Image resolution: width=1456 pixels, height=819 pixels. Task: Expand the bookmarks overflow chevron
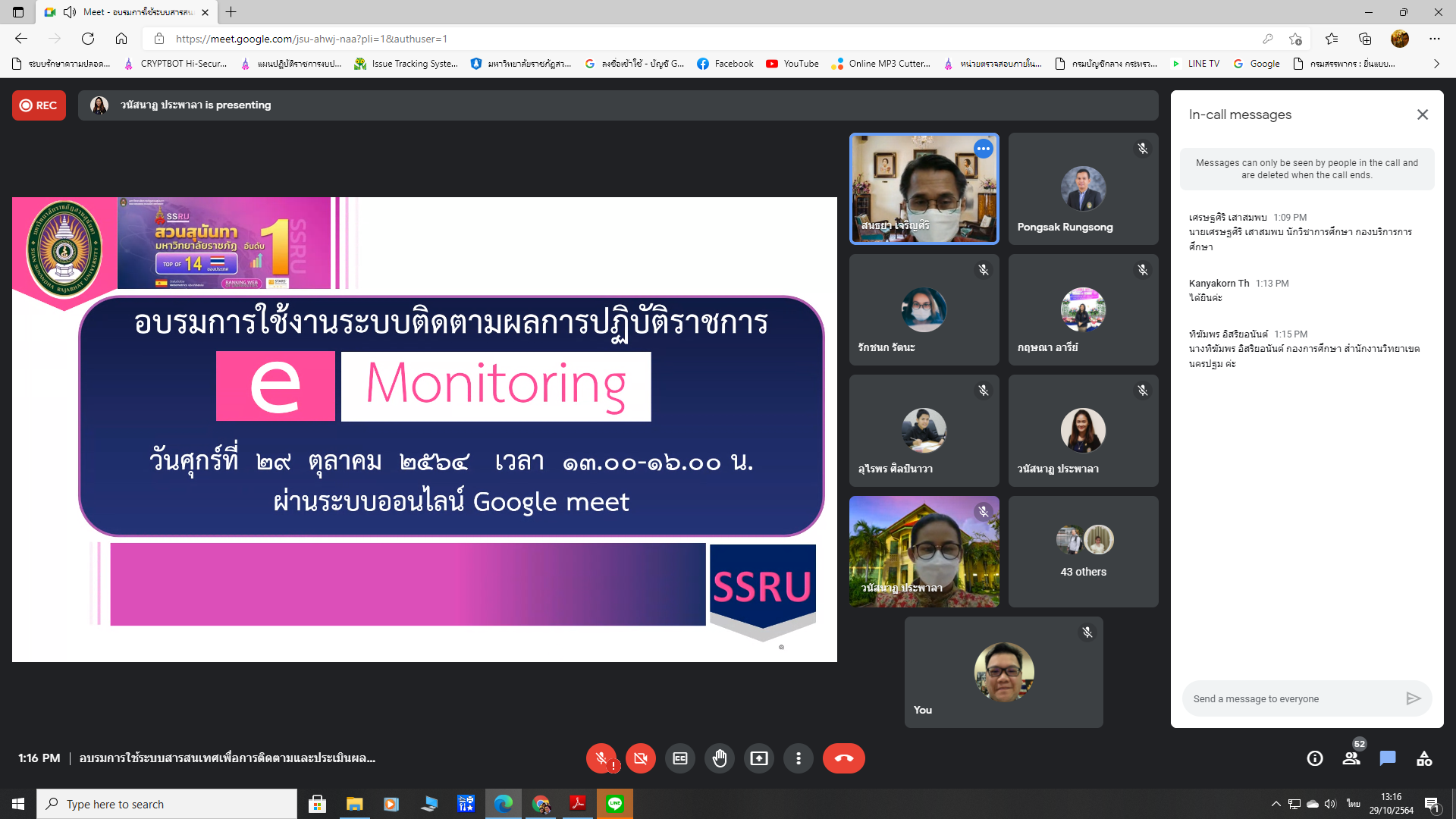pyautogui.click(x=1436, y=64)
